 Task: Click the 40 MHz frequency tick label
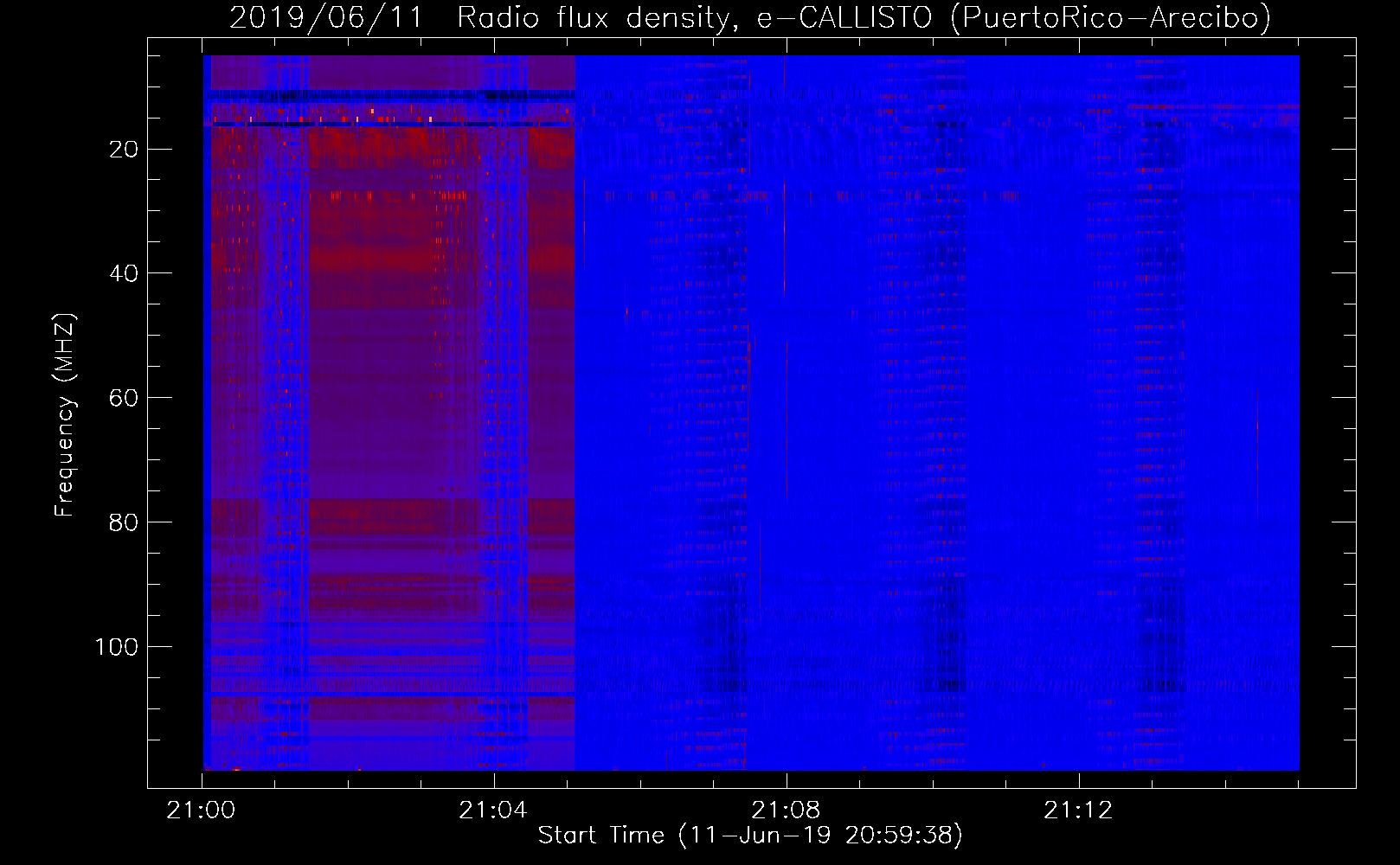pos(124,273)
